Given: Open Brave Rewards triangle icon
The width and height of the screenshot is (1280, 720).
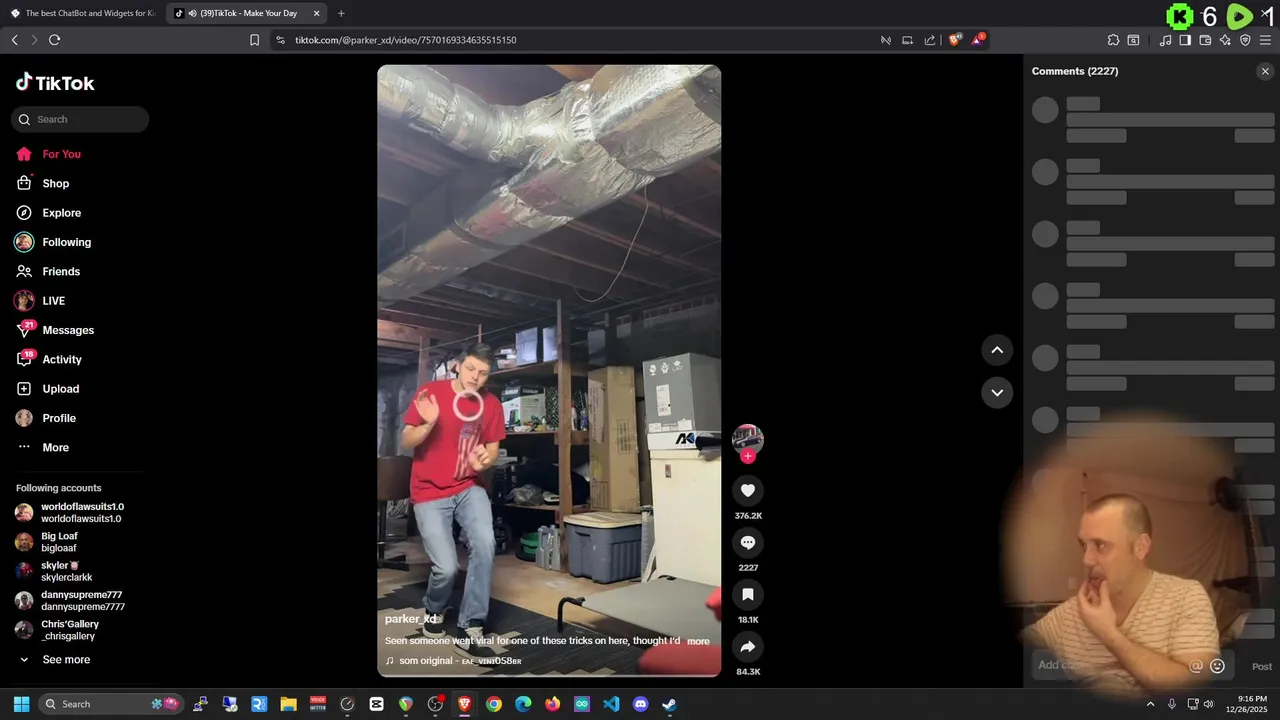Looking at the screenshot, I should point(979,40).
